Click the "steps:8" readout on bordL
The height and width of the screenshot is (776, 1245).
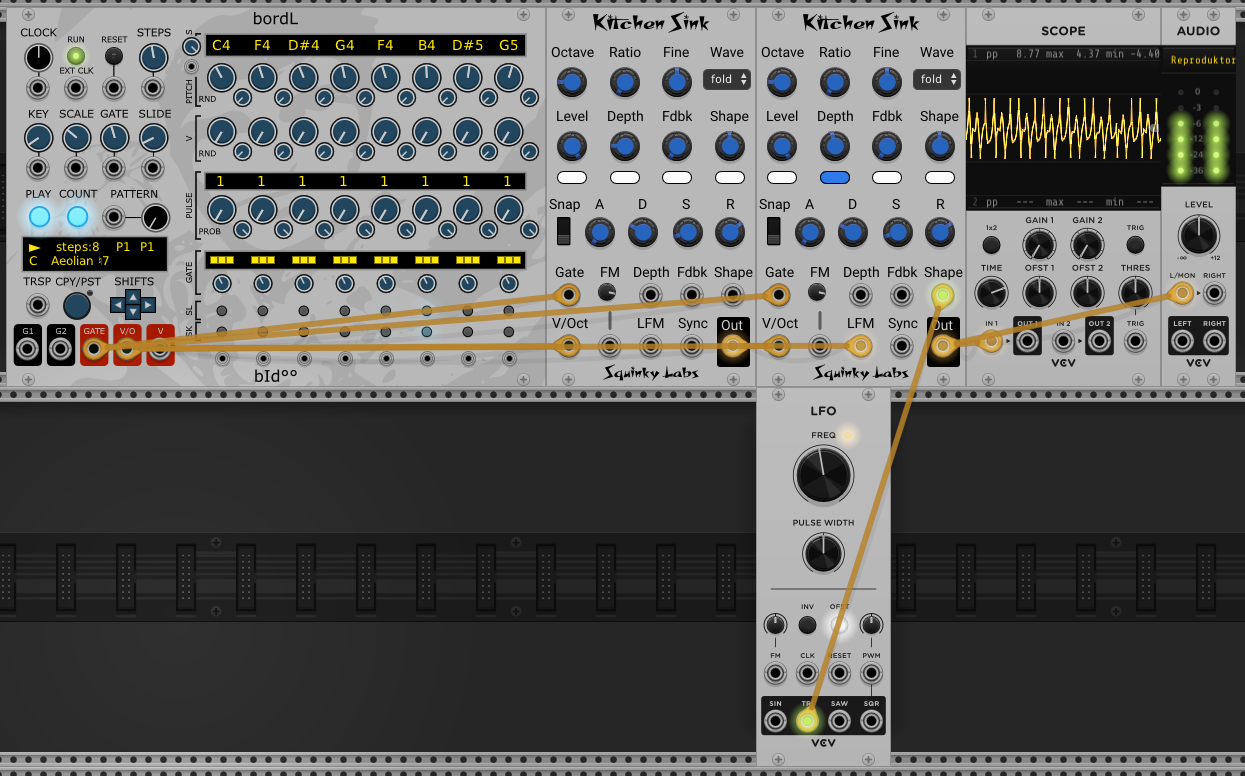[77, 246]
